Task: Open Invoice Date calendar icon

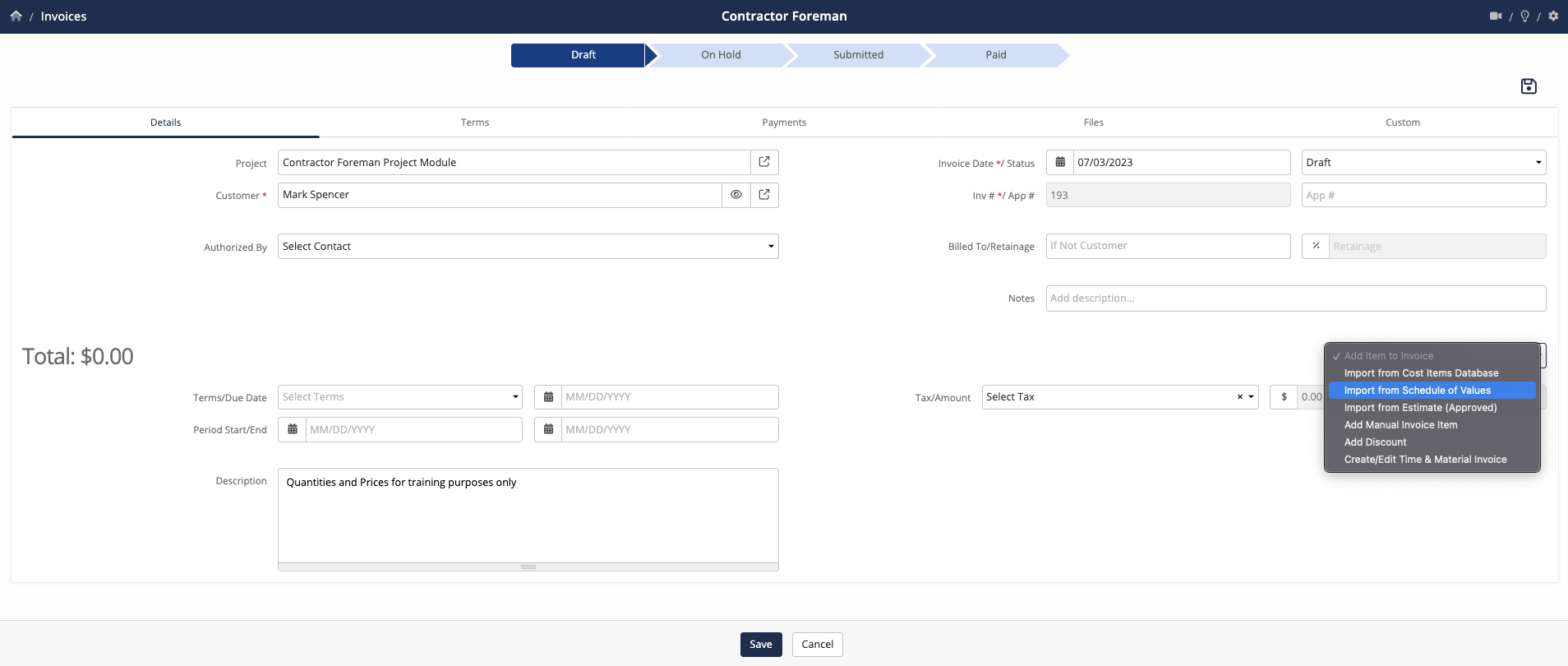Action: coord(1060,162)
